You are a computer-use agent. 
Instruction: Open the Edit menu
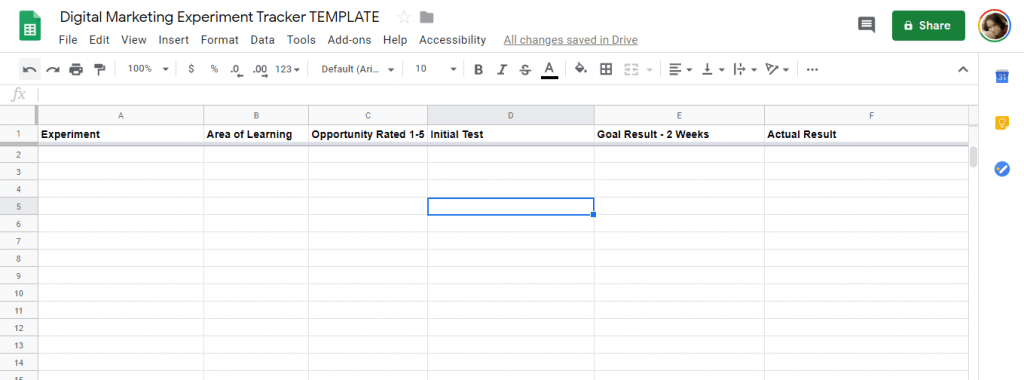point(99,40)
